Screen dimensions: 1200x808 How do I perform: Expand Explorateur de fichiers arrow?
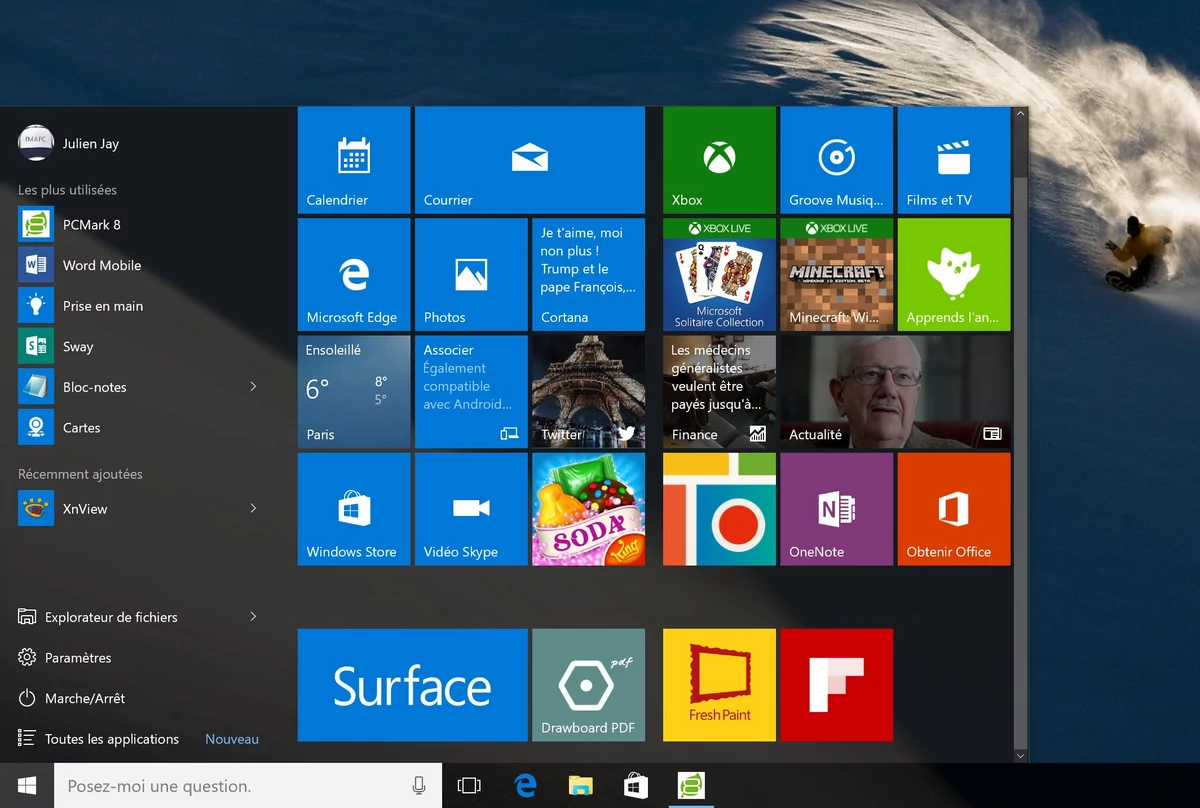[x=253, y=617]
